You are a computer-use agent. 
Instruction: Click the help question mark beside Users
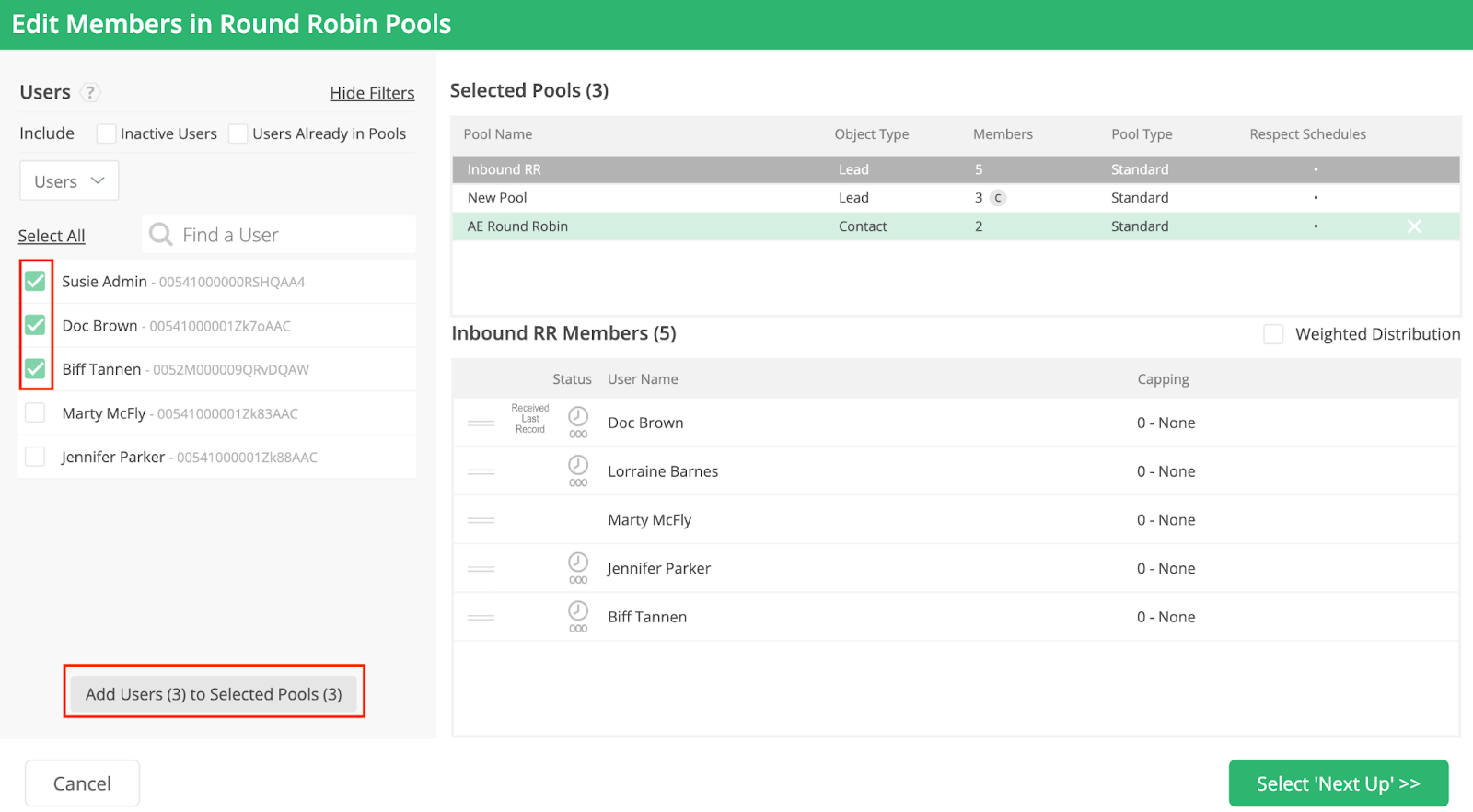[x=89, y=92]
